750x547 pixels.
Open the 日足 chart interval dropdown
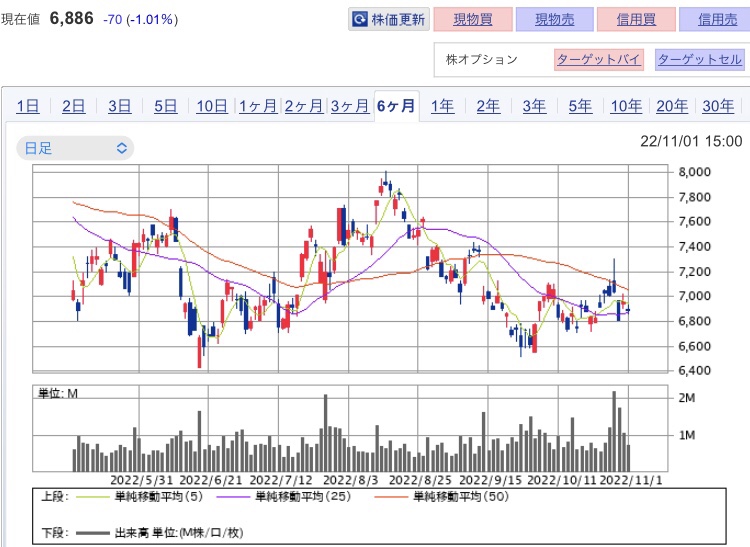[x=75, y=148]
